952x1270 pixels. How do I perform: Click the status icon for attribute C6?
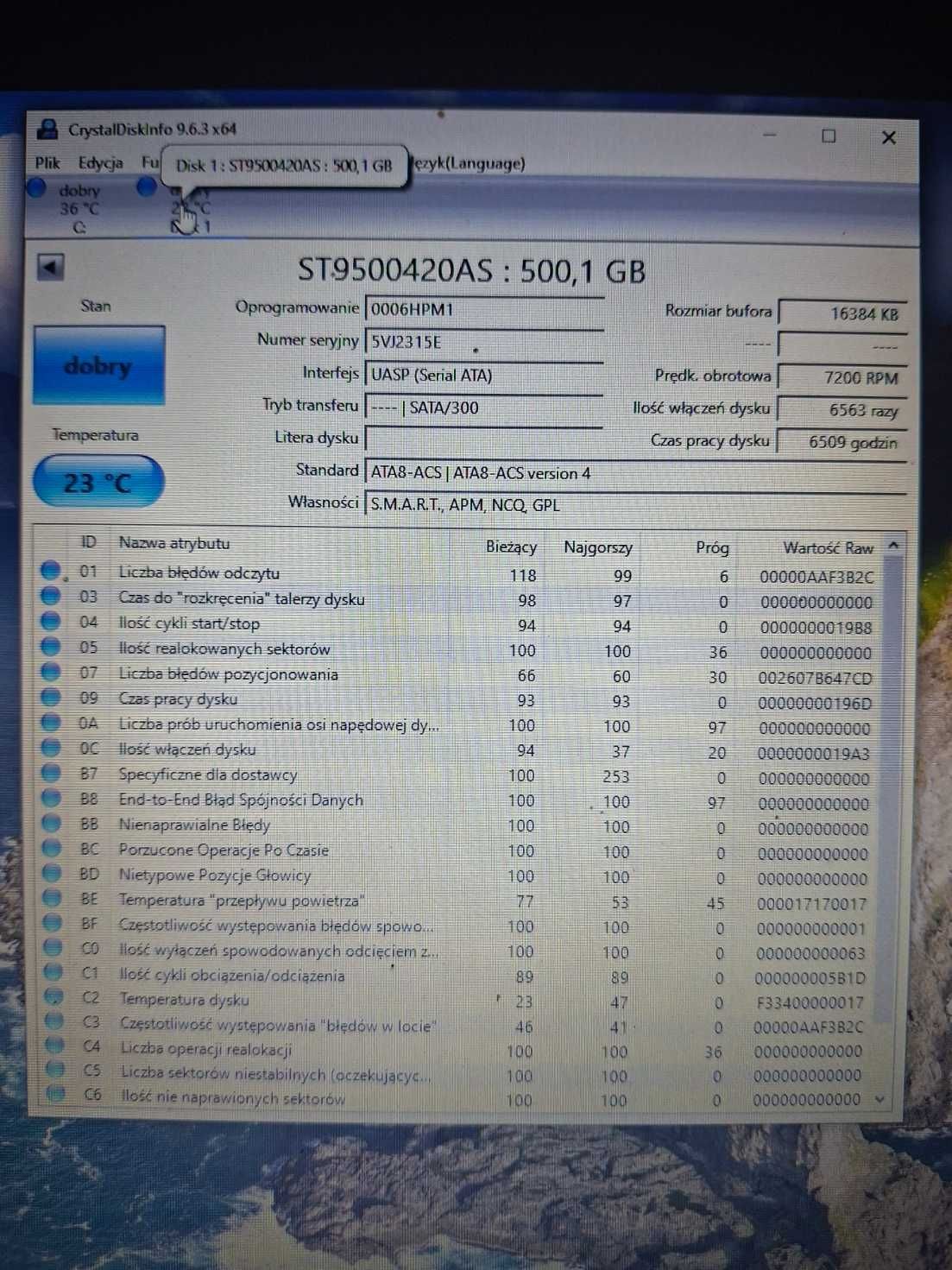[56, 1094]
